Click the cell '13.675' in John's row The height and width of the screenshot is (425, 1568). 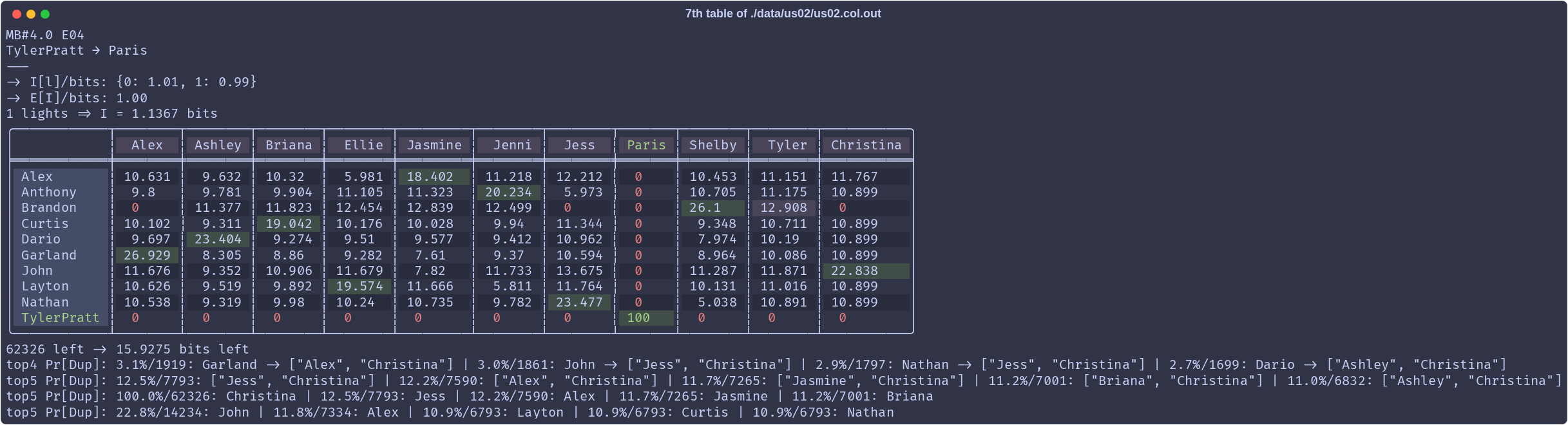[x=580, y=270]
